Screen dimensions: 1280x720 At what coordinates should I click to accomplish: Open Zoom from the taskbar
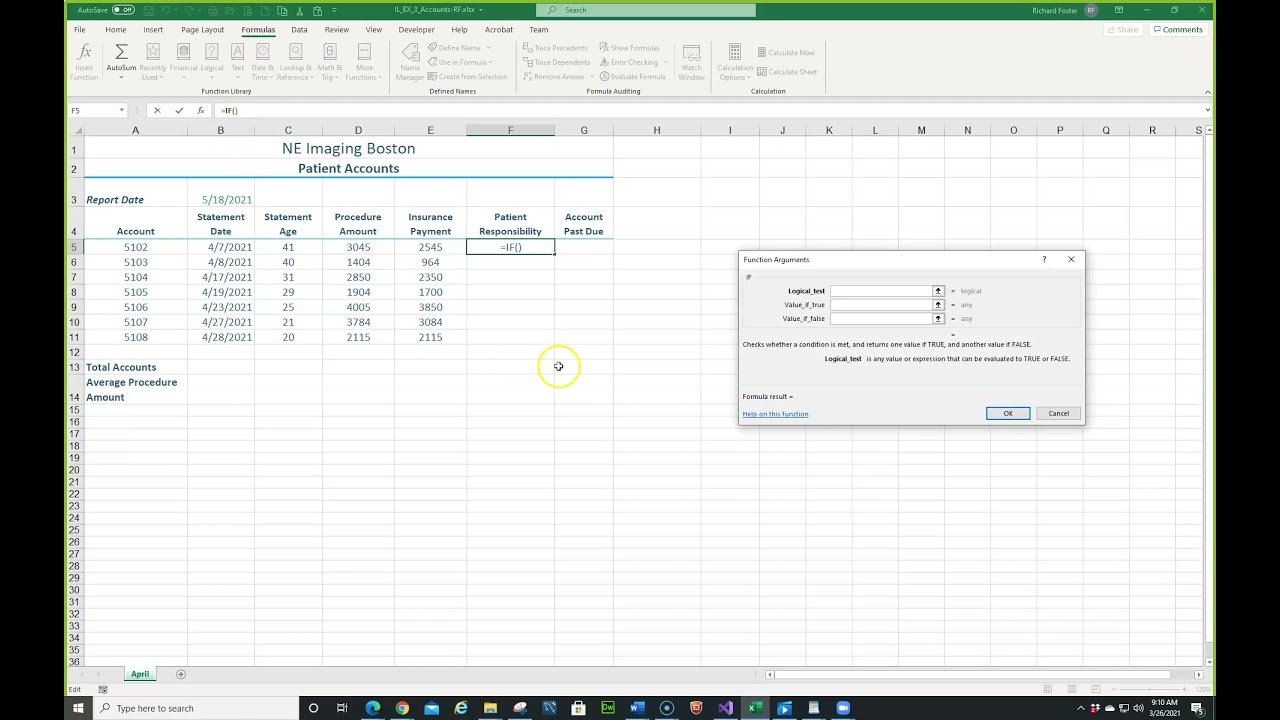click(843, 708)
